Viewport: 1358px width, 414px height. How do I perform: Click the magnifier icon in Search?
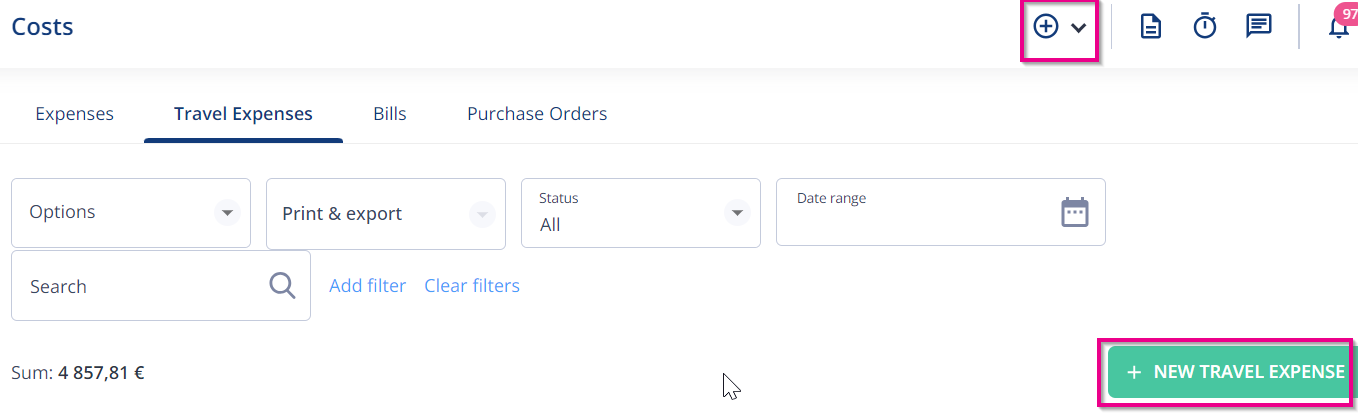(283, 286)
